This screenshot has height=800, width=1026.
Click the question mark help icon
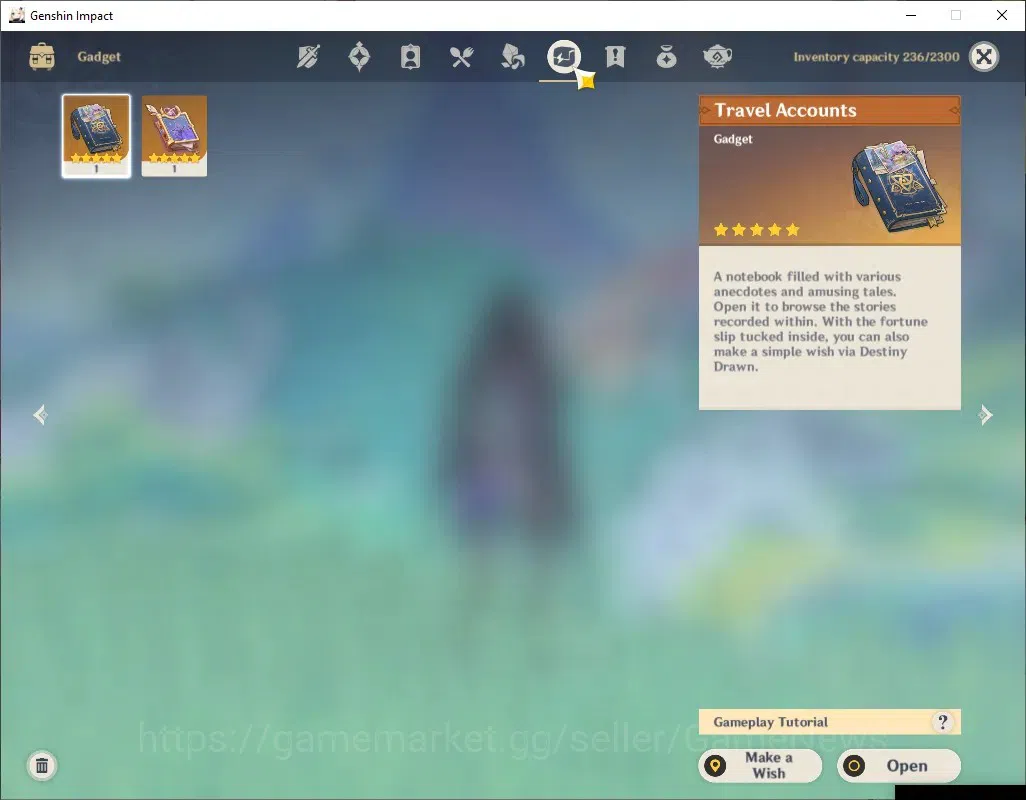[942, 722]
